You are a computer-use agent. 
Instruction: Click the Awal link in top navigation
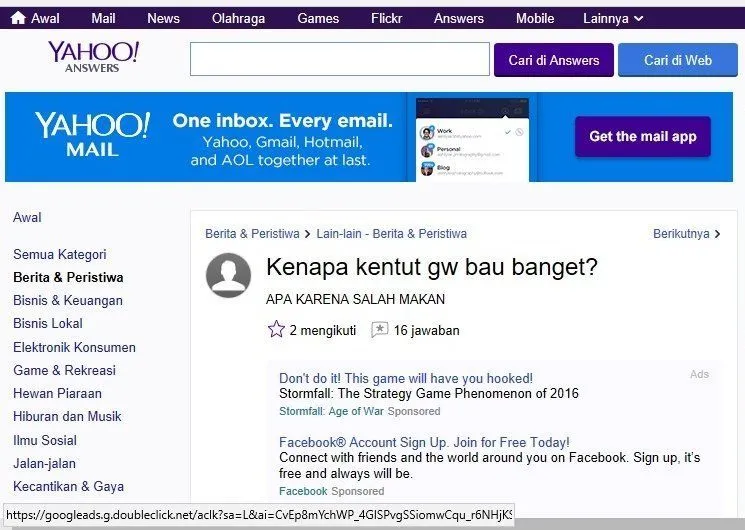click(x=45, y=19)
